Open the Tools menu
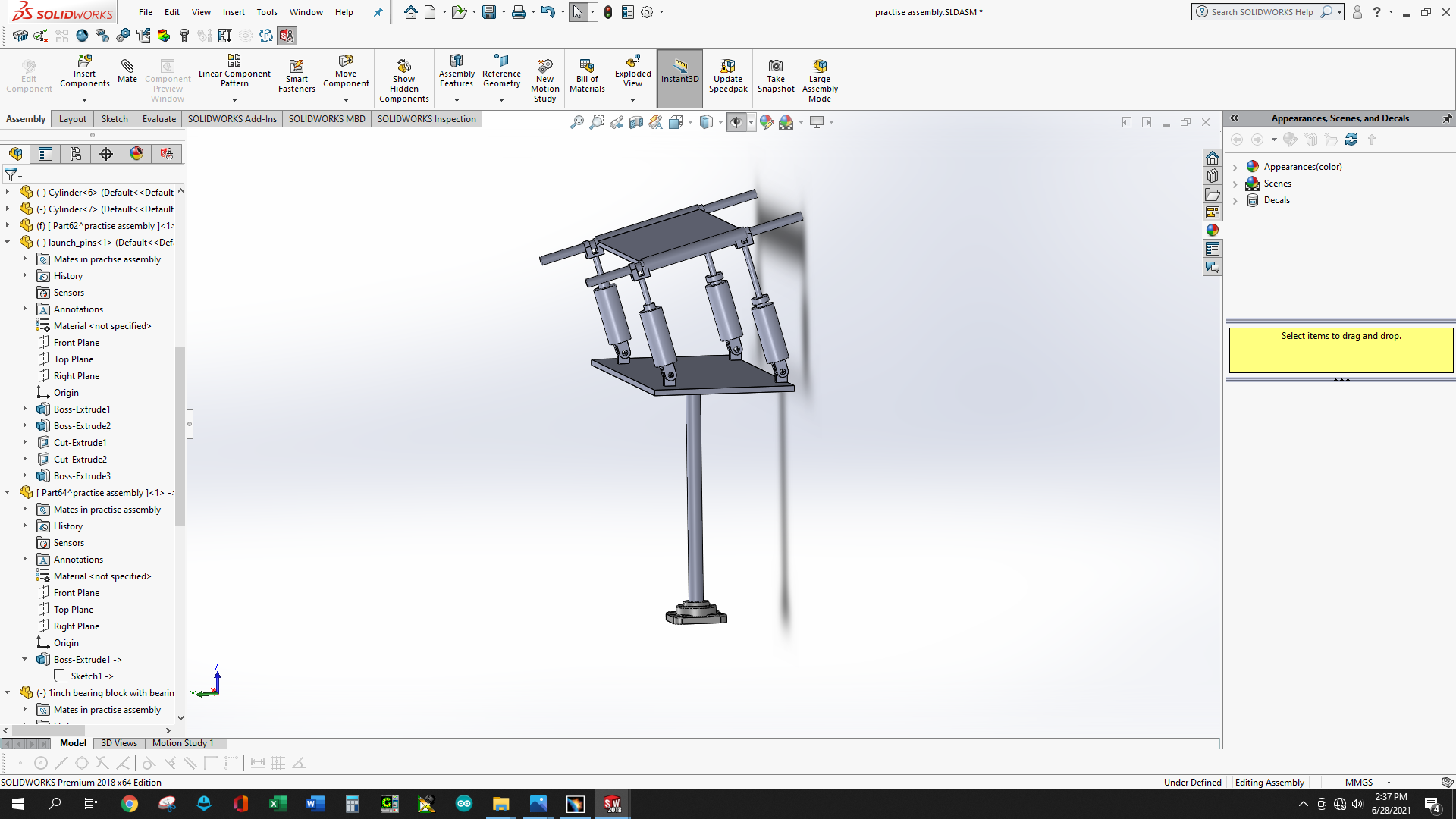Image resolution: width=1456 pixels, height=819 pixels. 266,12
